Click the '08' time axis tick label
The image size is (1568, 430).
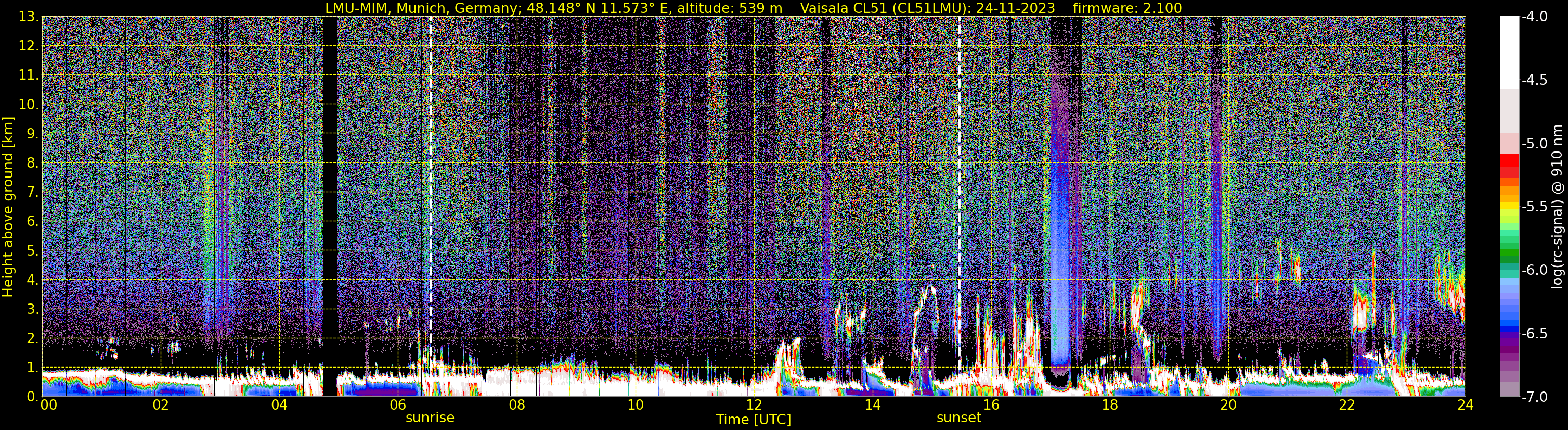517,405
